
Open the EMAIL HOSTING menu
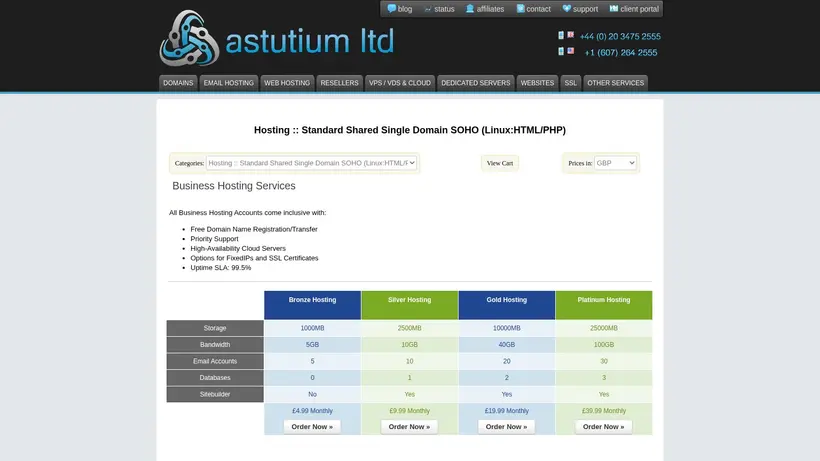coord(229,83)
